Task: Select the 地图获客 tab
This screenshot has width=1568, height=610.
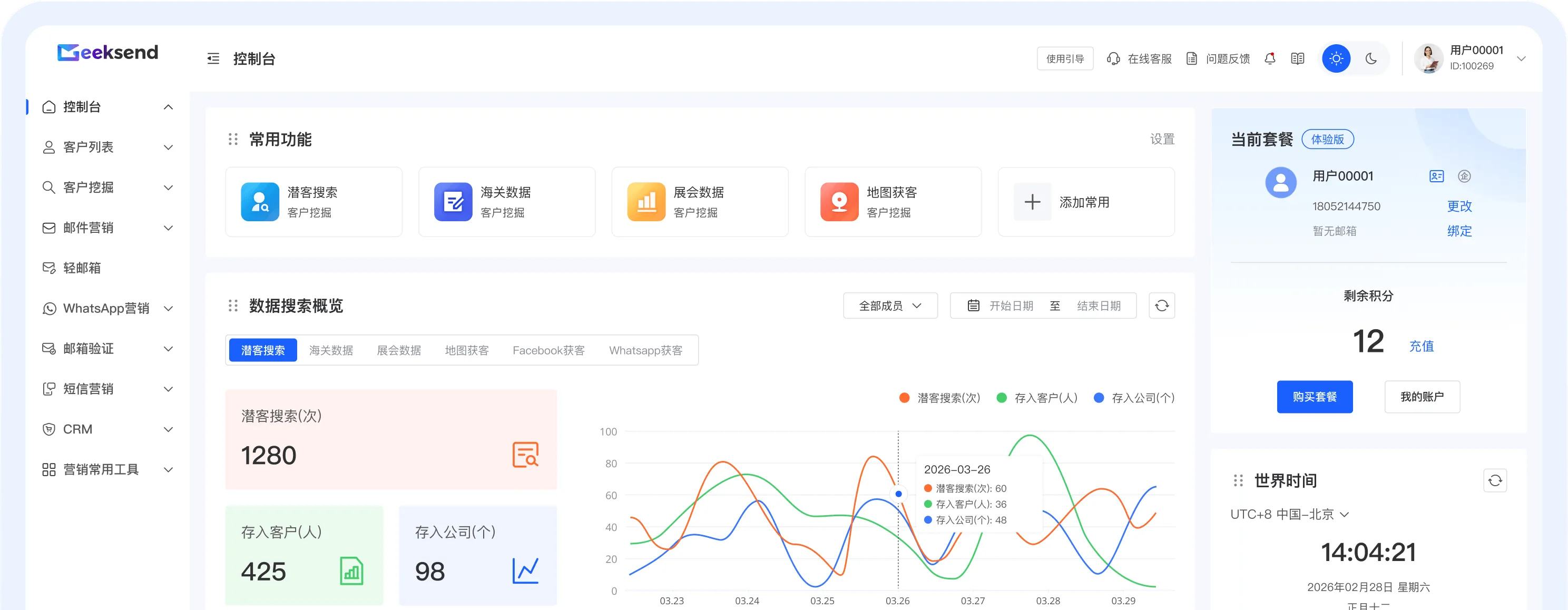Action: (467, 350)
